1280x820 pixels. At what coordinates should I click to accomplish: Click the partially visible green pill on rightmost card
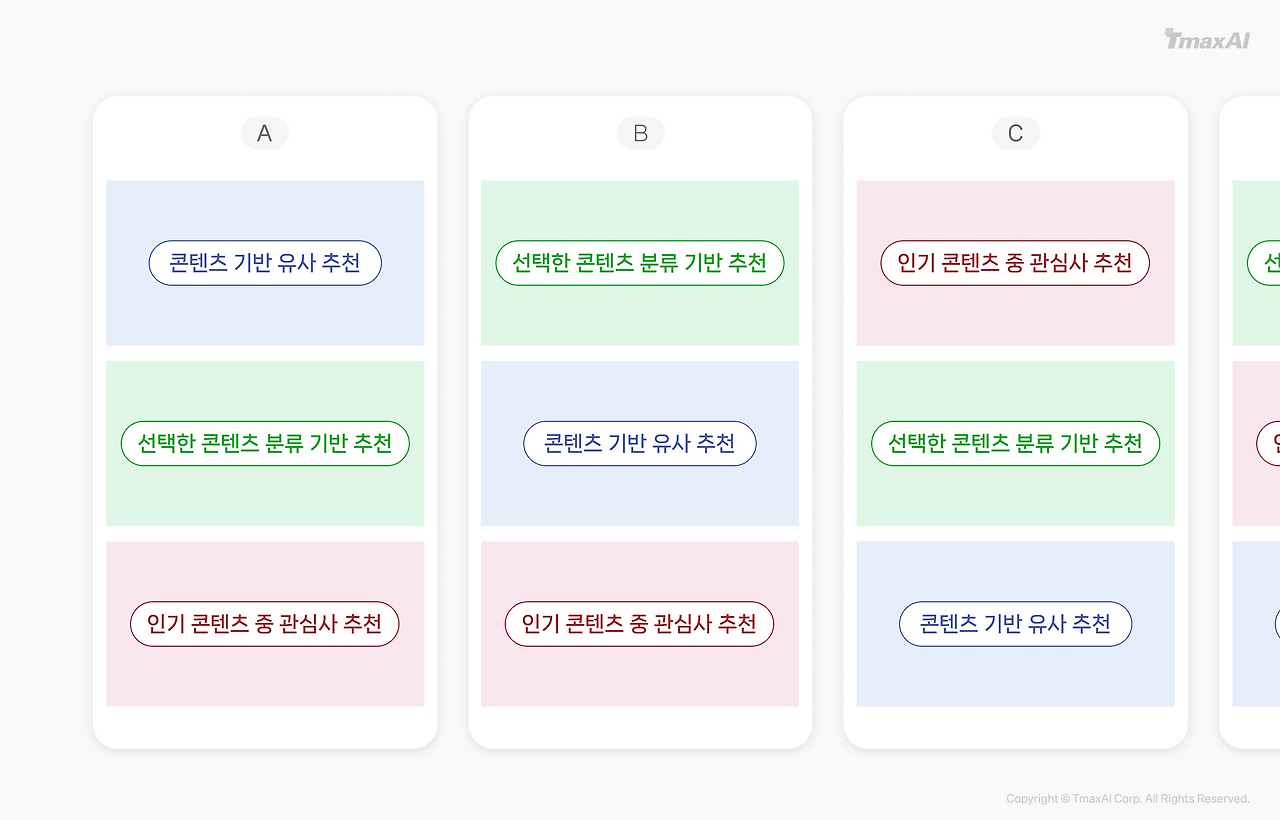pos(1266,263)
